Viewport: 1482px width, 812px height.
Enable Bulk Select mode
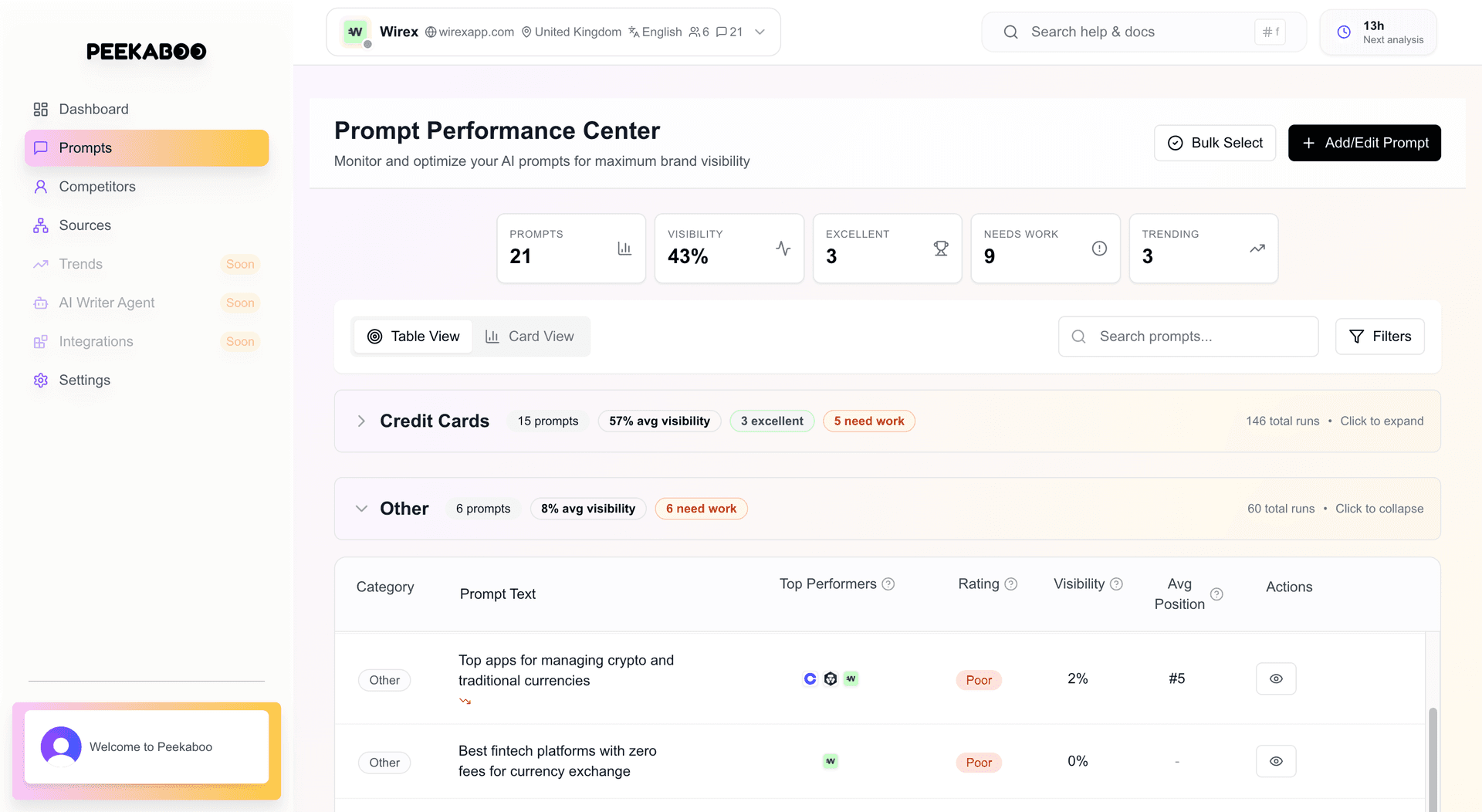(x=1215, y=143)
